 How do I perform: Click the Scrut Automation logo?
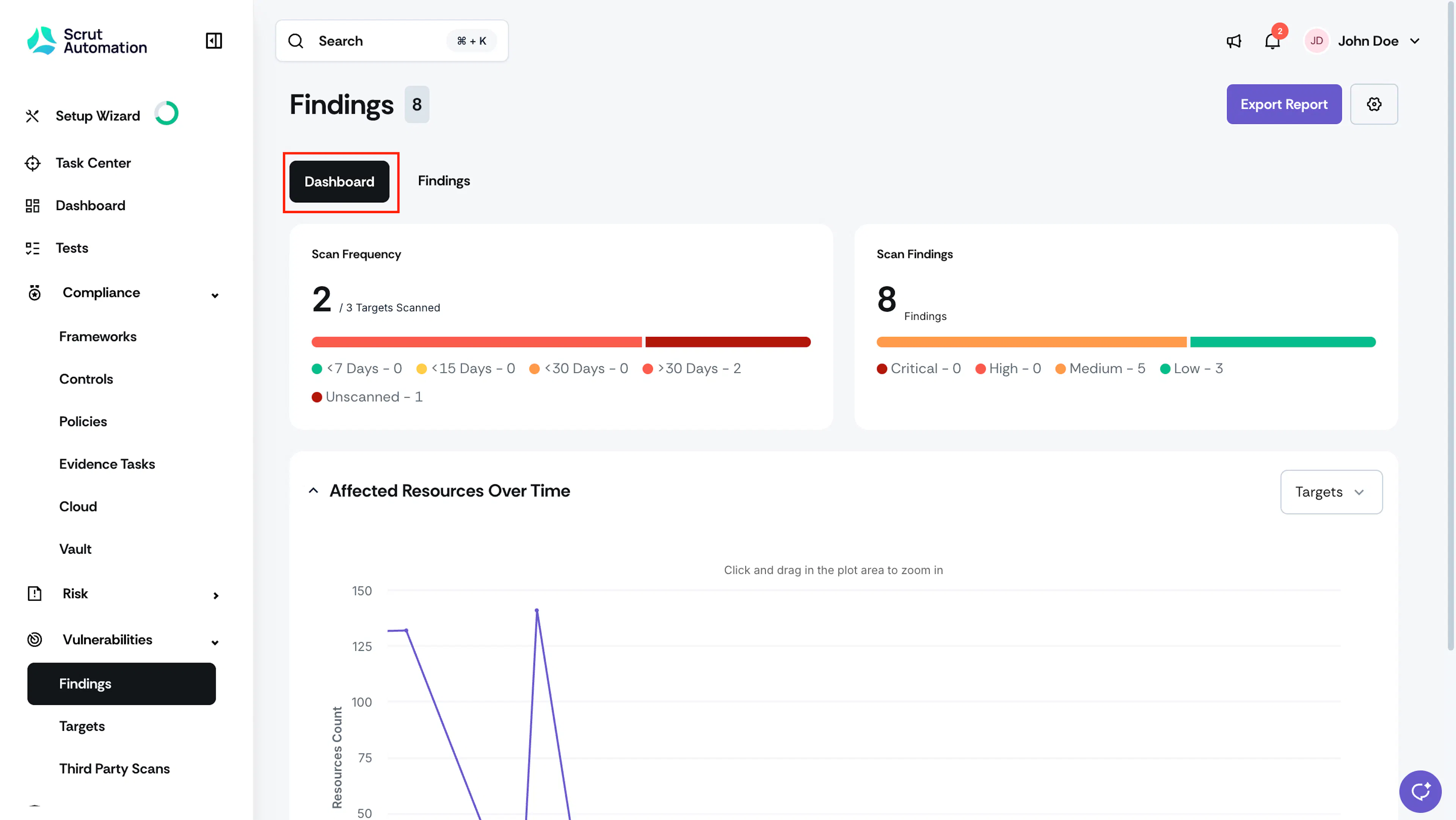click(x=87, y=41)
